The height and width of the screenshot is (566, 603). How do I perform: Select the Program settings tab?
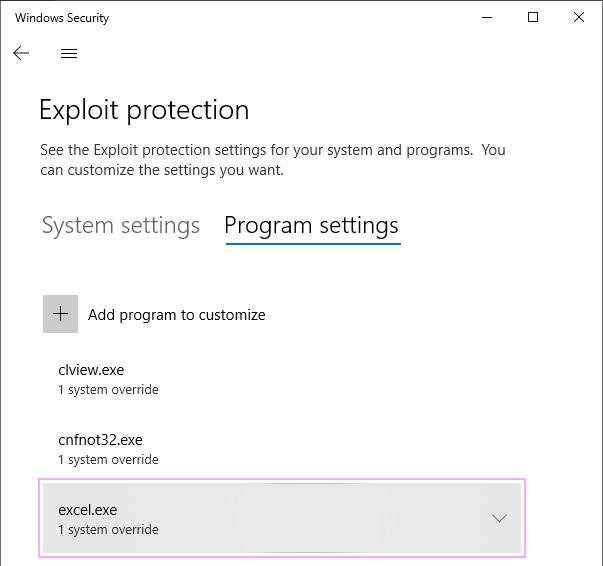(311, 225)
